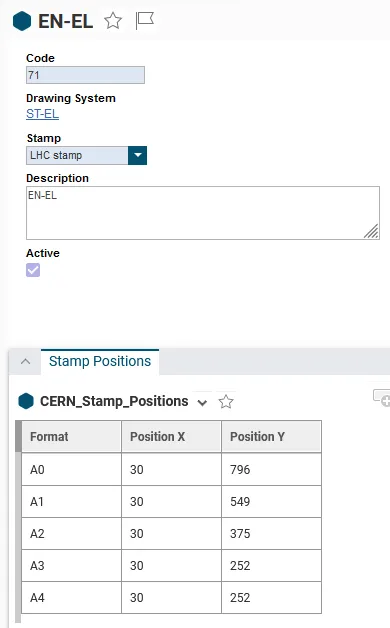Toggle the Active checkbox
Image resolution: width=390 pixels, height=628 pixels.
[x=33, y=270]
